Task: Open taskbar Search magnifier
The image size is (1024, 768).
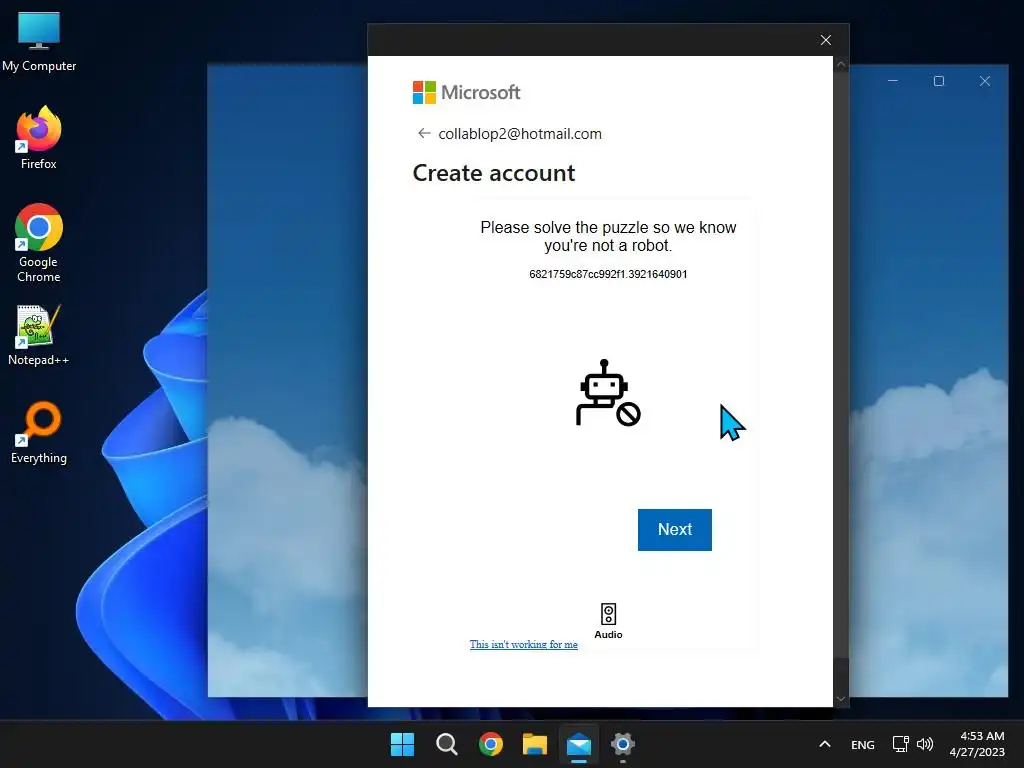Action: [x=447, y=744]
